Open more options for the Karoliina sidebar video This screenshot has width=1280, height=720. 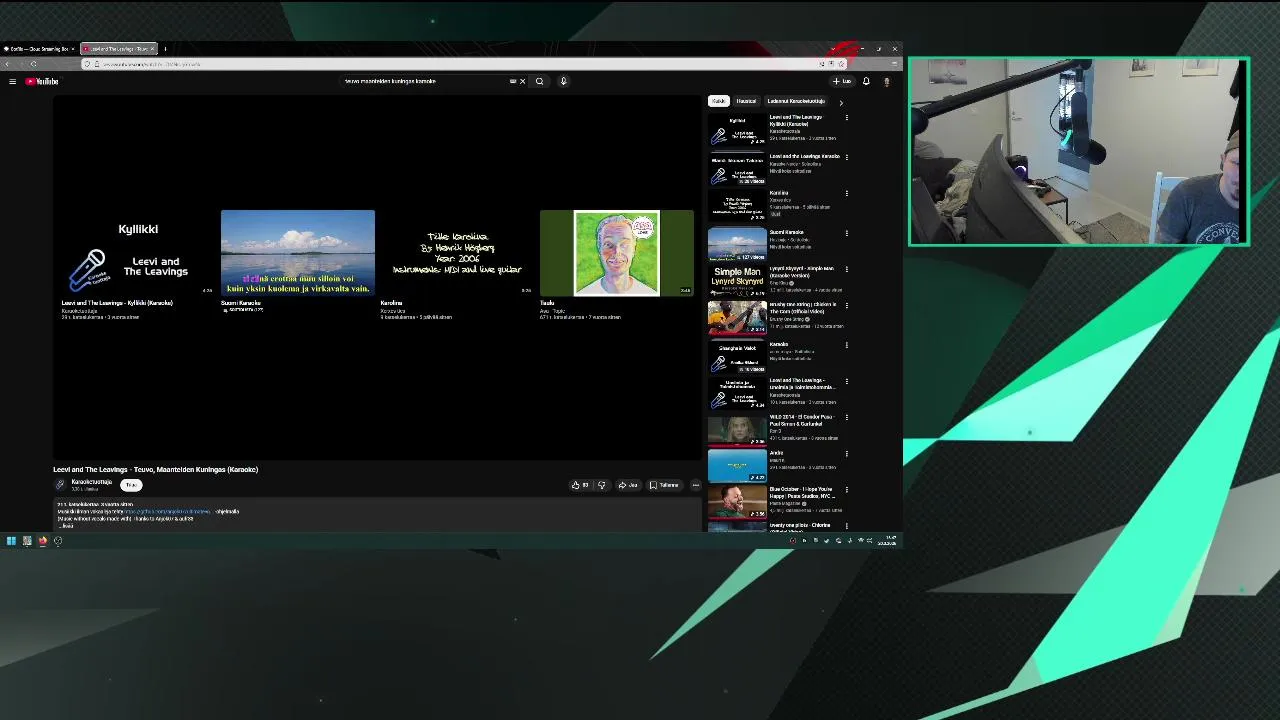847,194
